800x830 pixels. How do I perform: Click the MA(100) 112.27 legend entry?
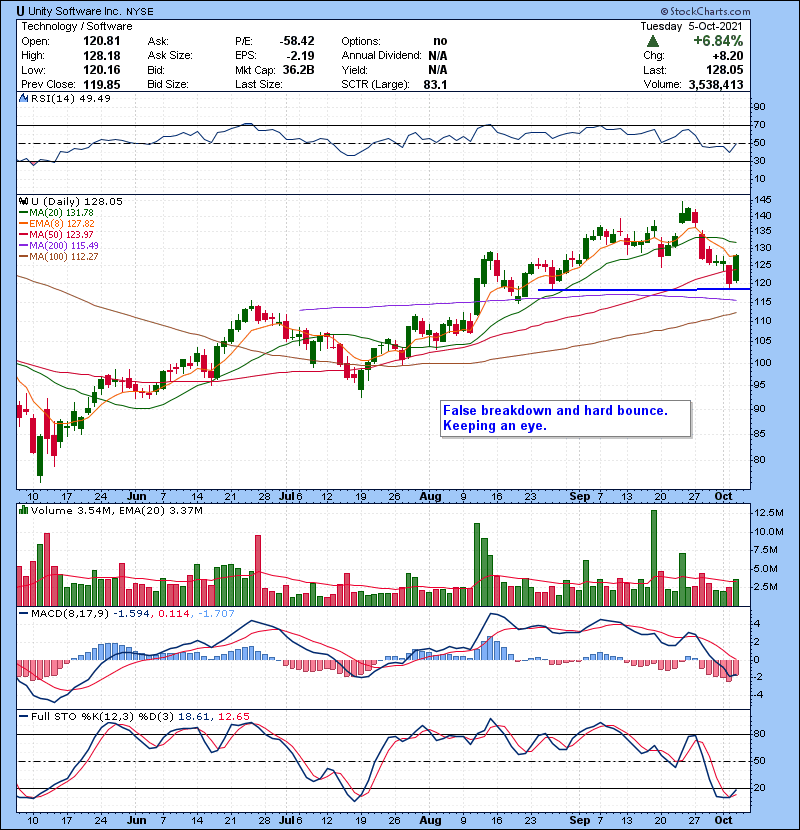[x=59, y=257]
